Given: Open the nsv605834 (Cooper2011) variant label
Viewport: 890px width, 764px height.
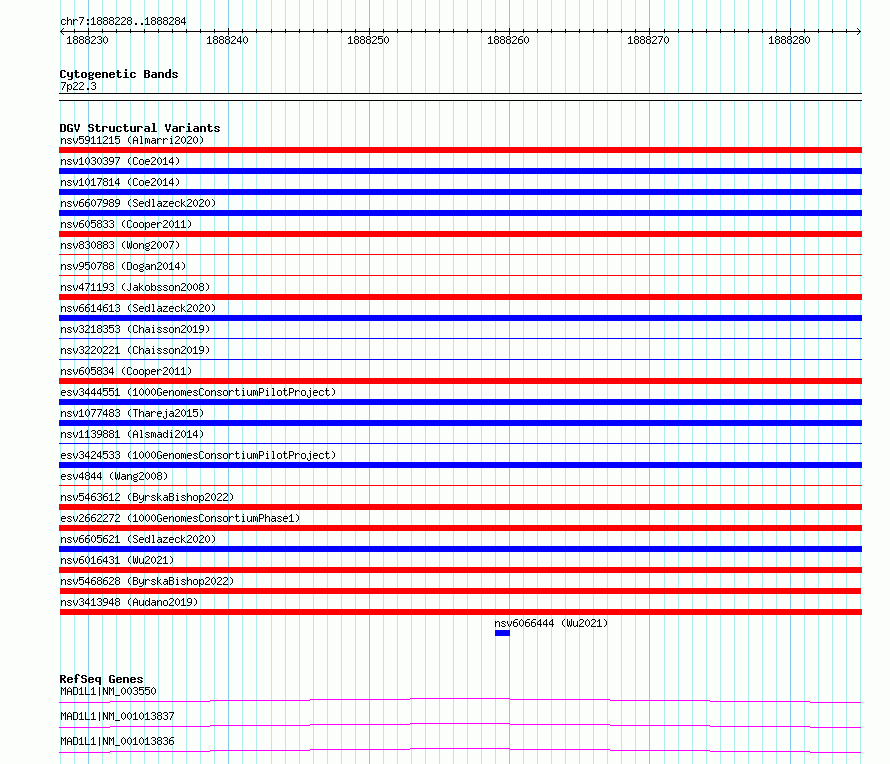Looking at the screenshot, I should coord(126,371).
